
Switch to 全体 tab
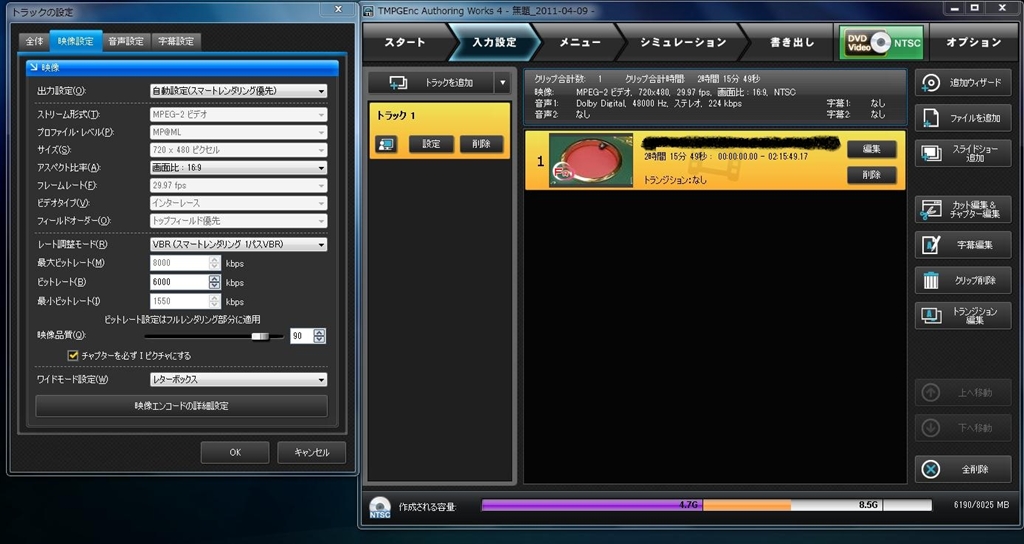click(x=34, y=41)
